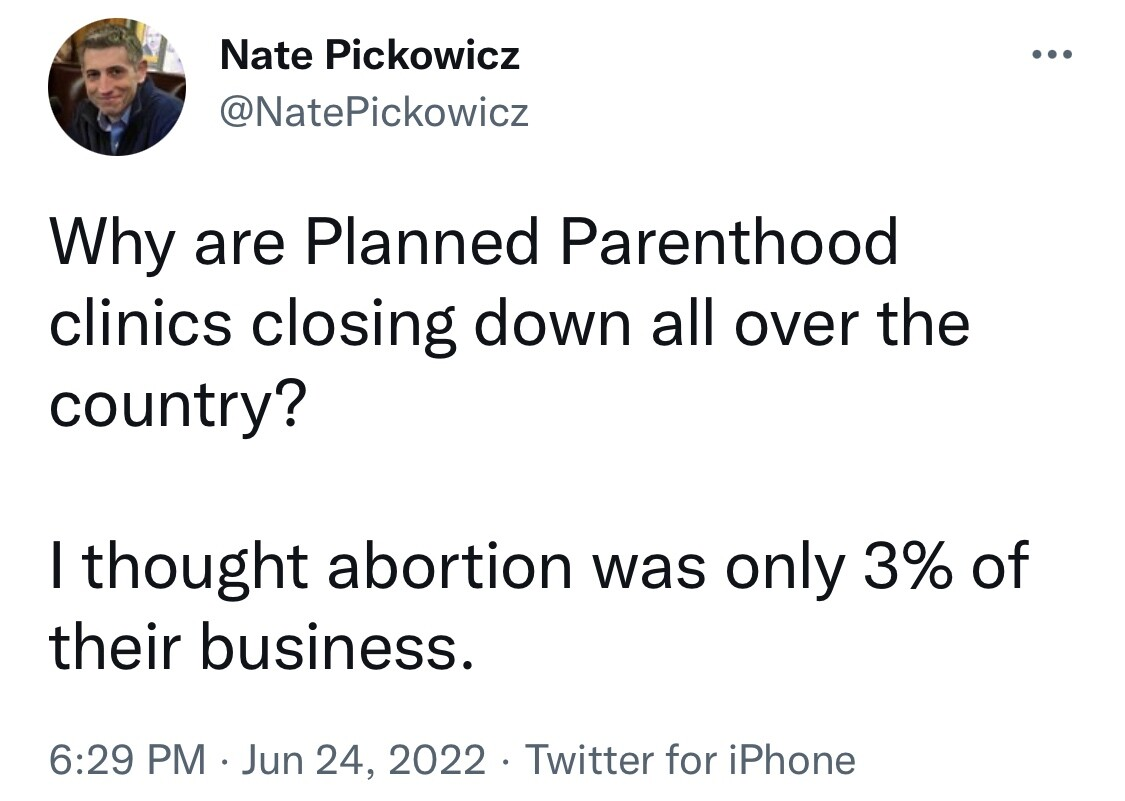The image size is (1125, 801).
Task: Open the Twitter for iPhone source link
Action: (x=690, y=759)
